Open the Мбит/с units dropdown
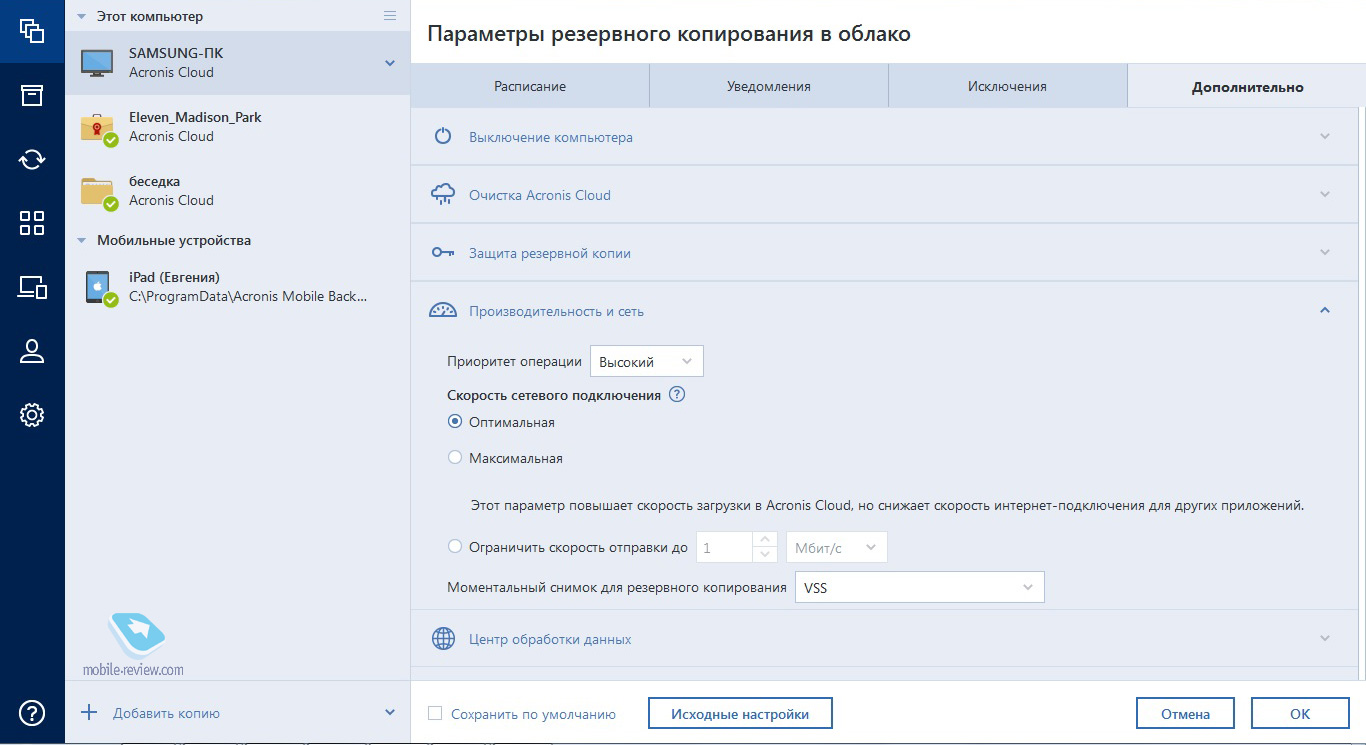 click(837, 547)
